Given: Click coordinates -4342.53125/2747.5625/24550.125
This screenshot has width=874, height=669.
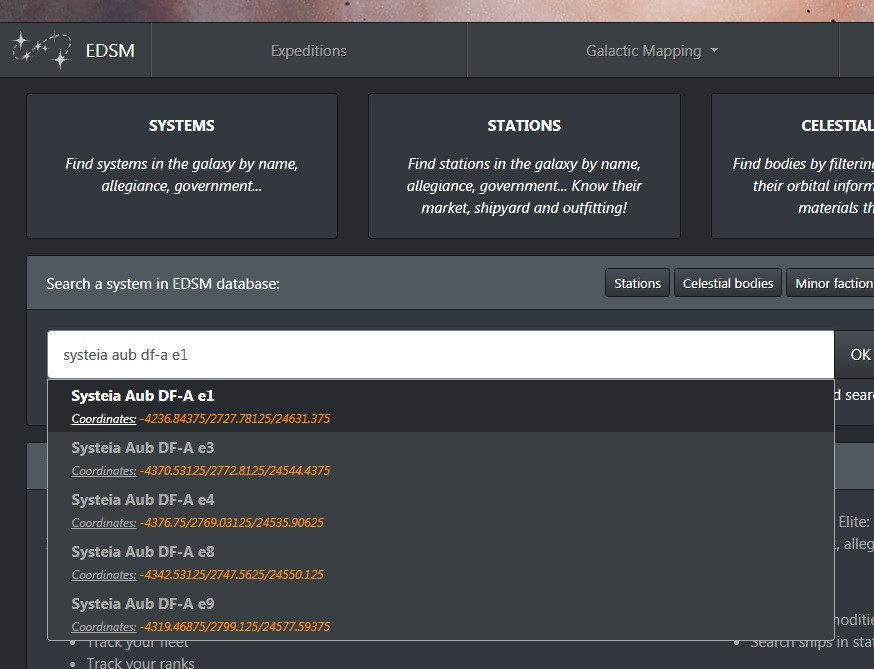Looking at the screenshot, I should point(231,574).
